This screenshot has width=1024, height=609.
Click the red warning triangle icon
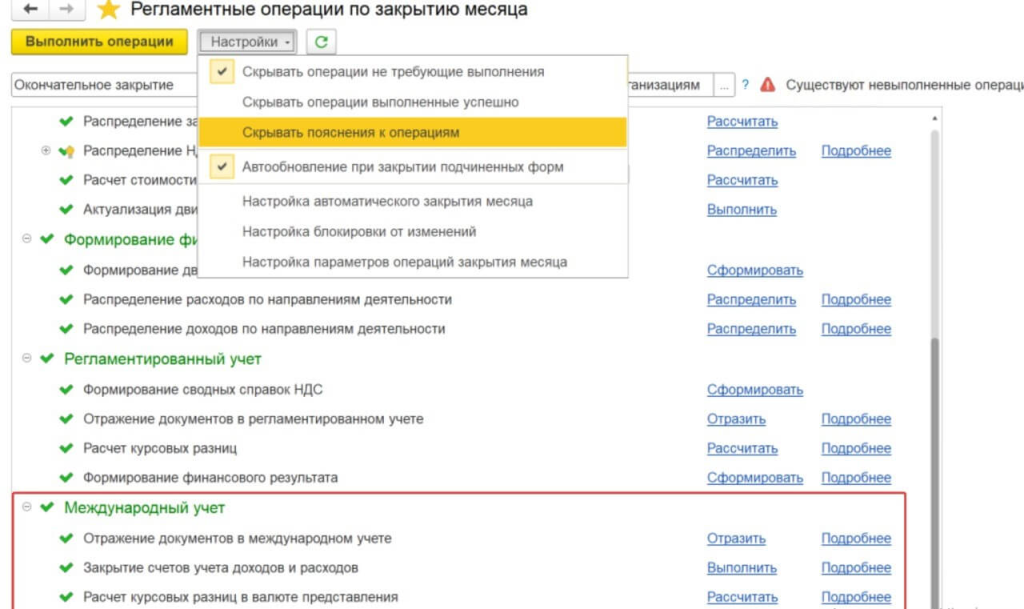[x=768, y=85]
